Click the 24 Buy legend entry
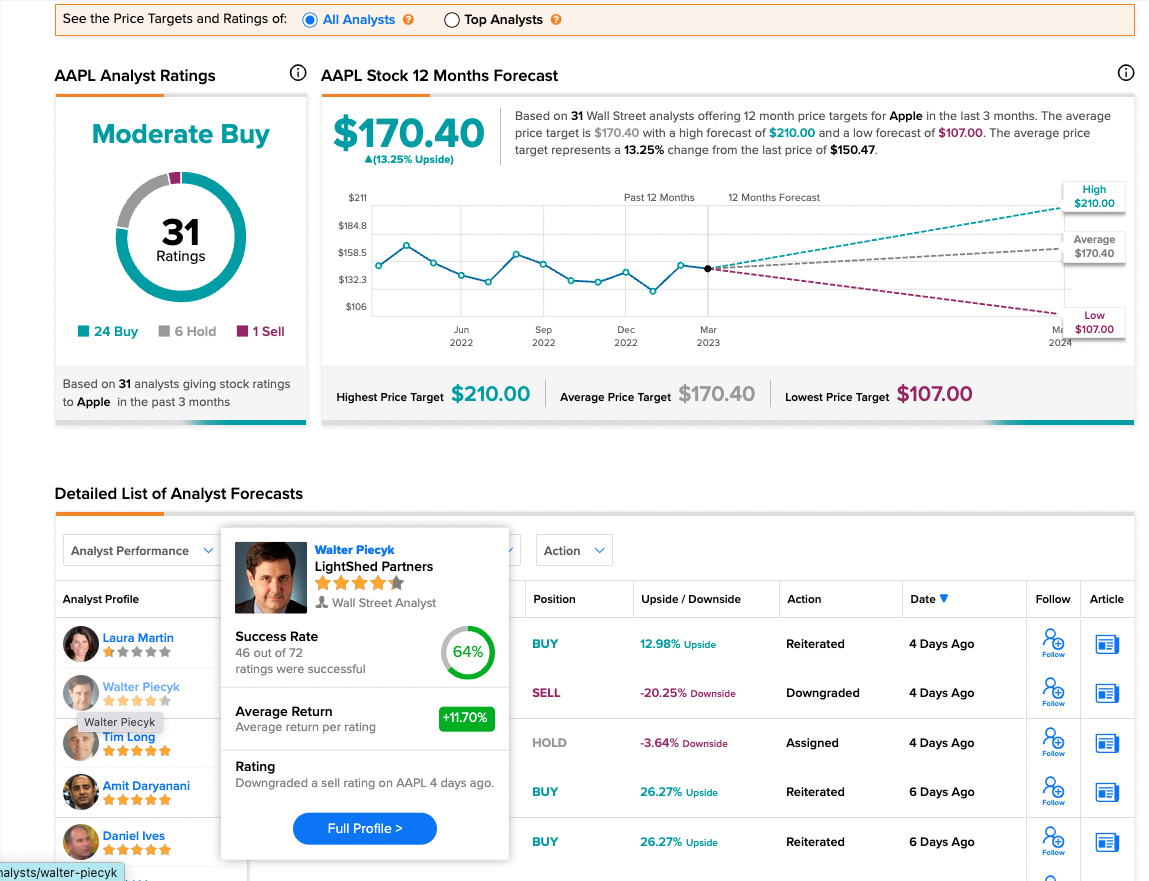 point(108,331)
